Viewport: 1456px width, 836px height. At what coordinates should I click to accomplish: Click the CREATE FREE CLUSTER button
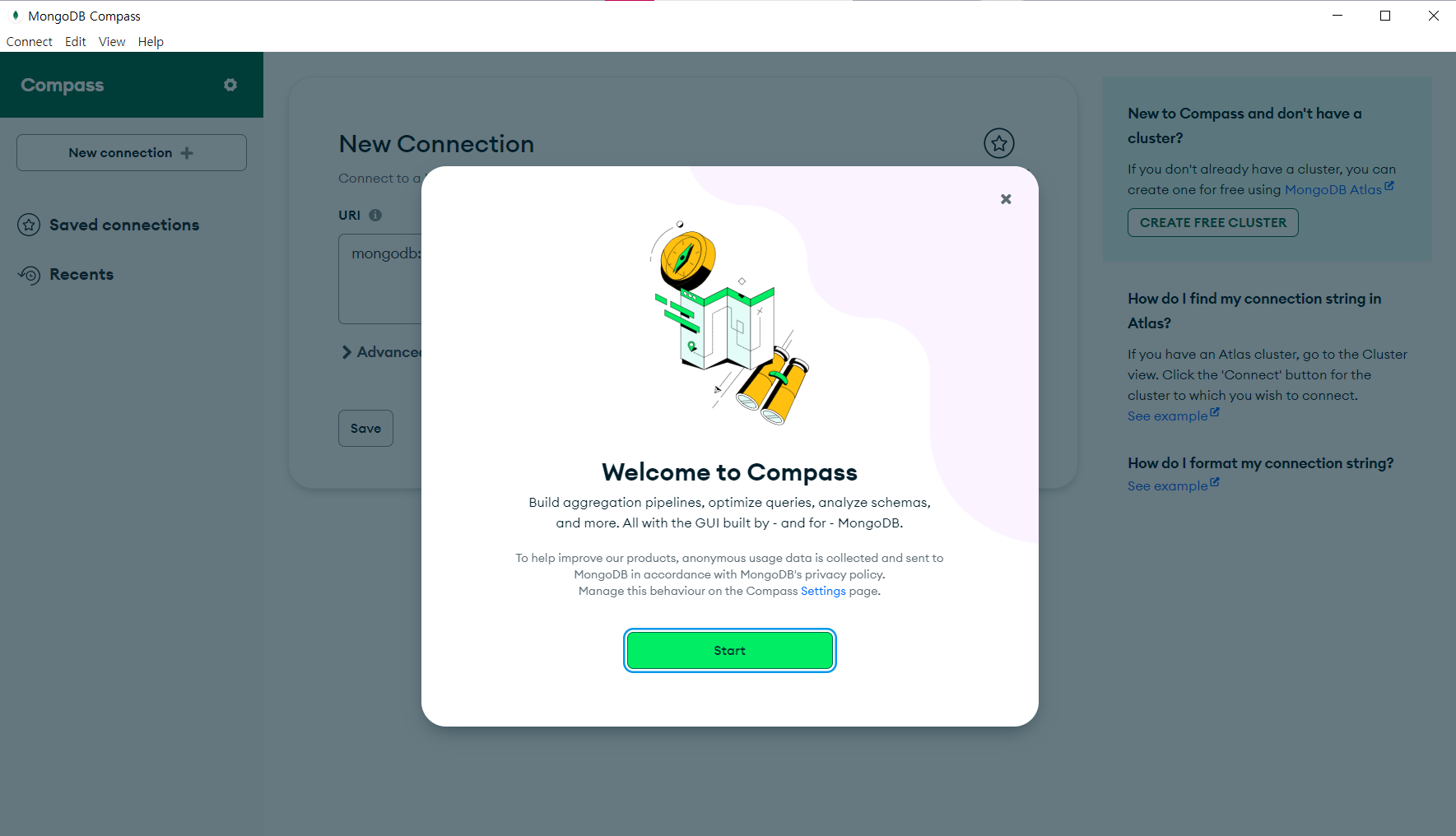click(x=1212, y=222)
